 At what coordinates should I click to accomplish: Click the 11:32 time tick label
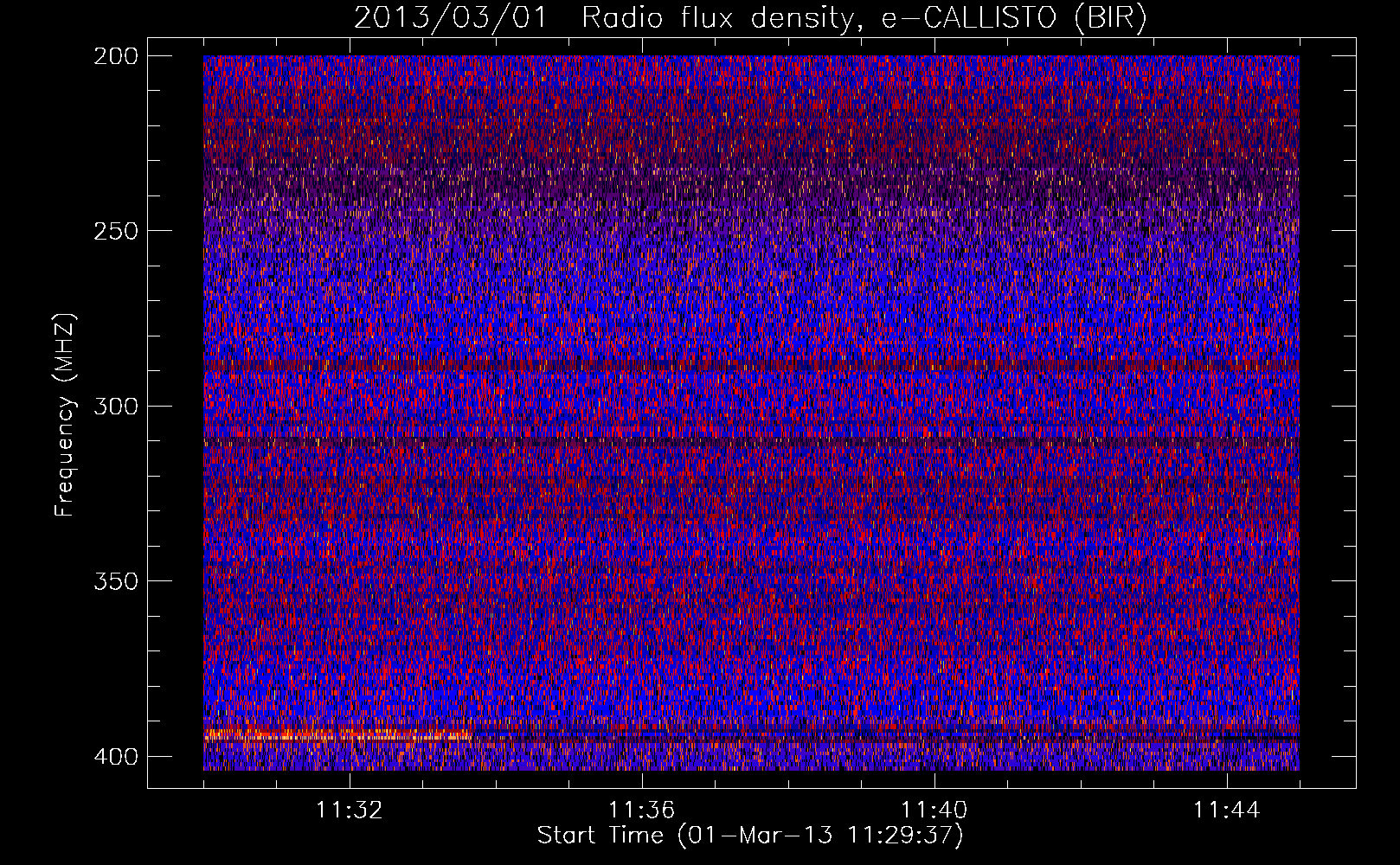(350, 811)
